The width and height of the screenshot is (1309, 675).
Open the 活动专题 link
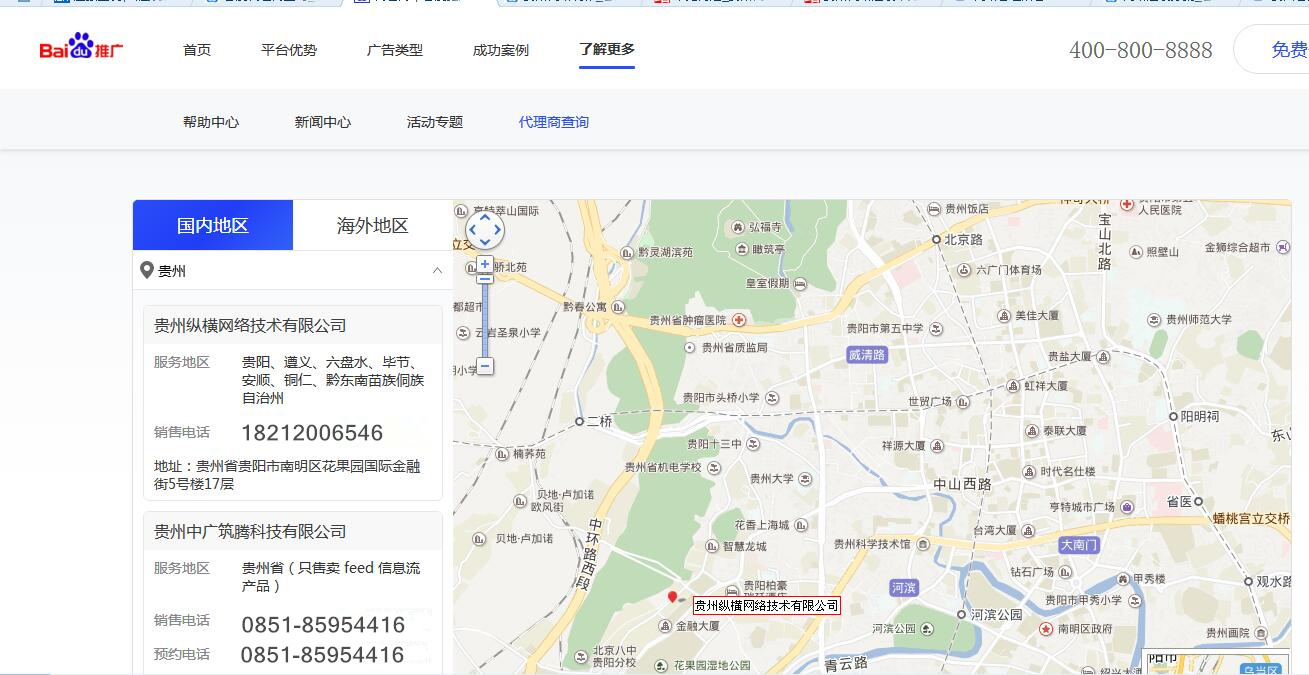[x=435, y=122]
